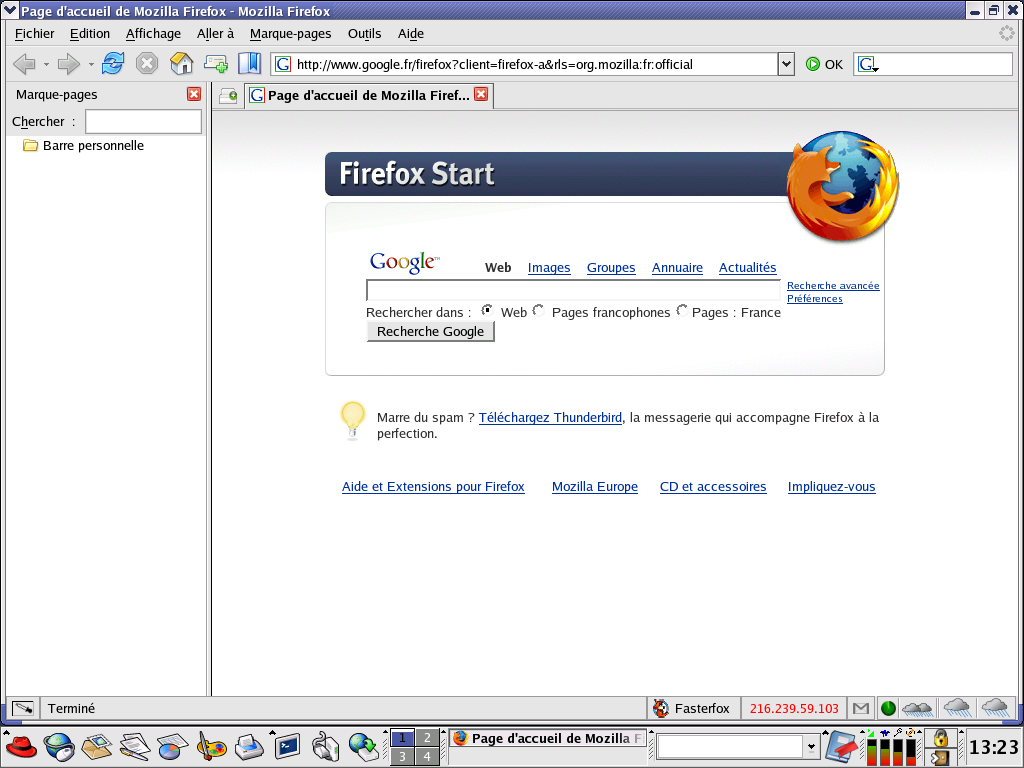Open the URL bar history dropdown
1024x768 pixels.
[785, 64]
